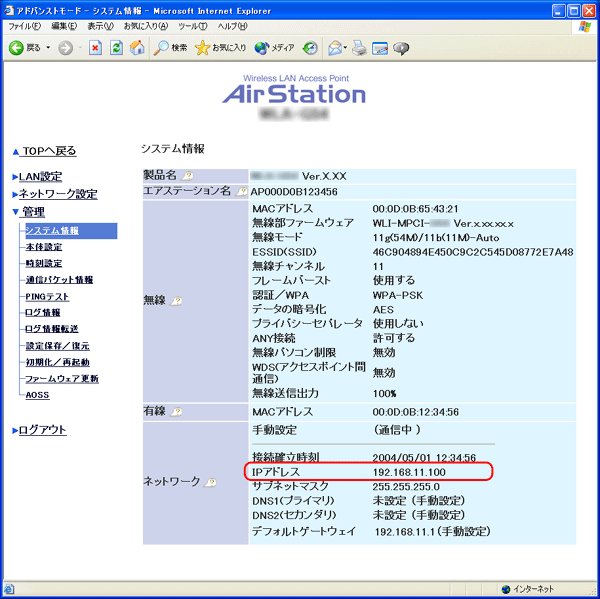
Task: Open ネットワーク設定 link
Action: [x=58, y=194]
